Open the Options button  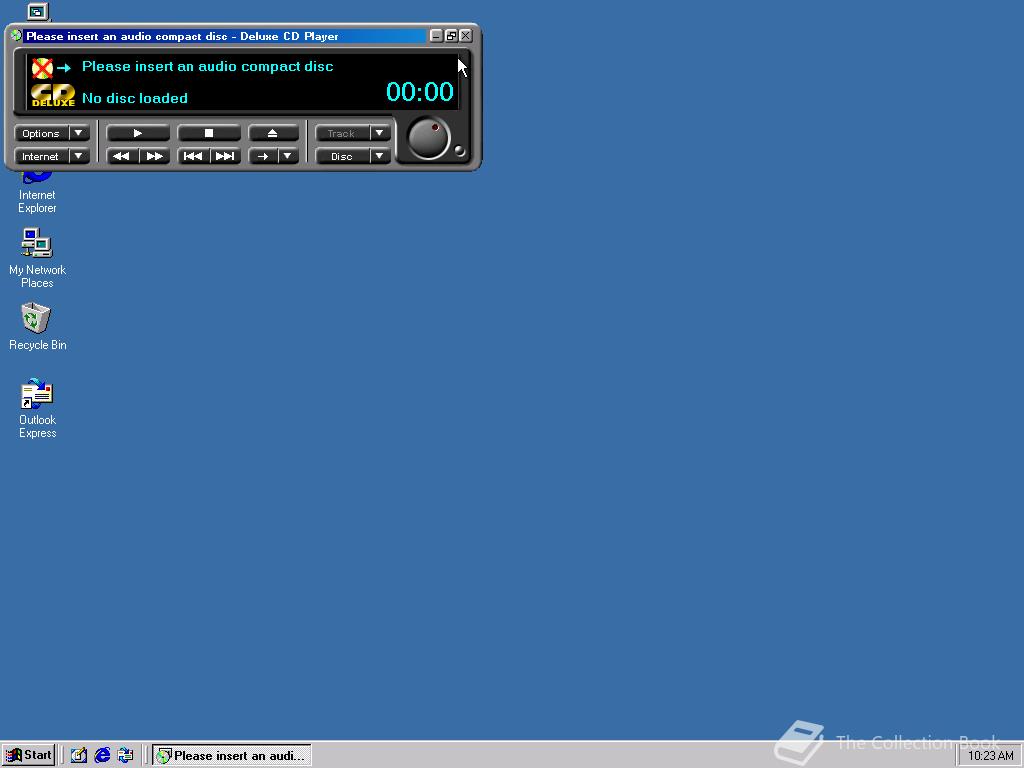pos(41,133)
